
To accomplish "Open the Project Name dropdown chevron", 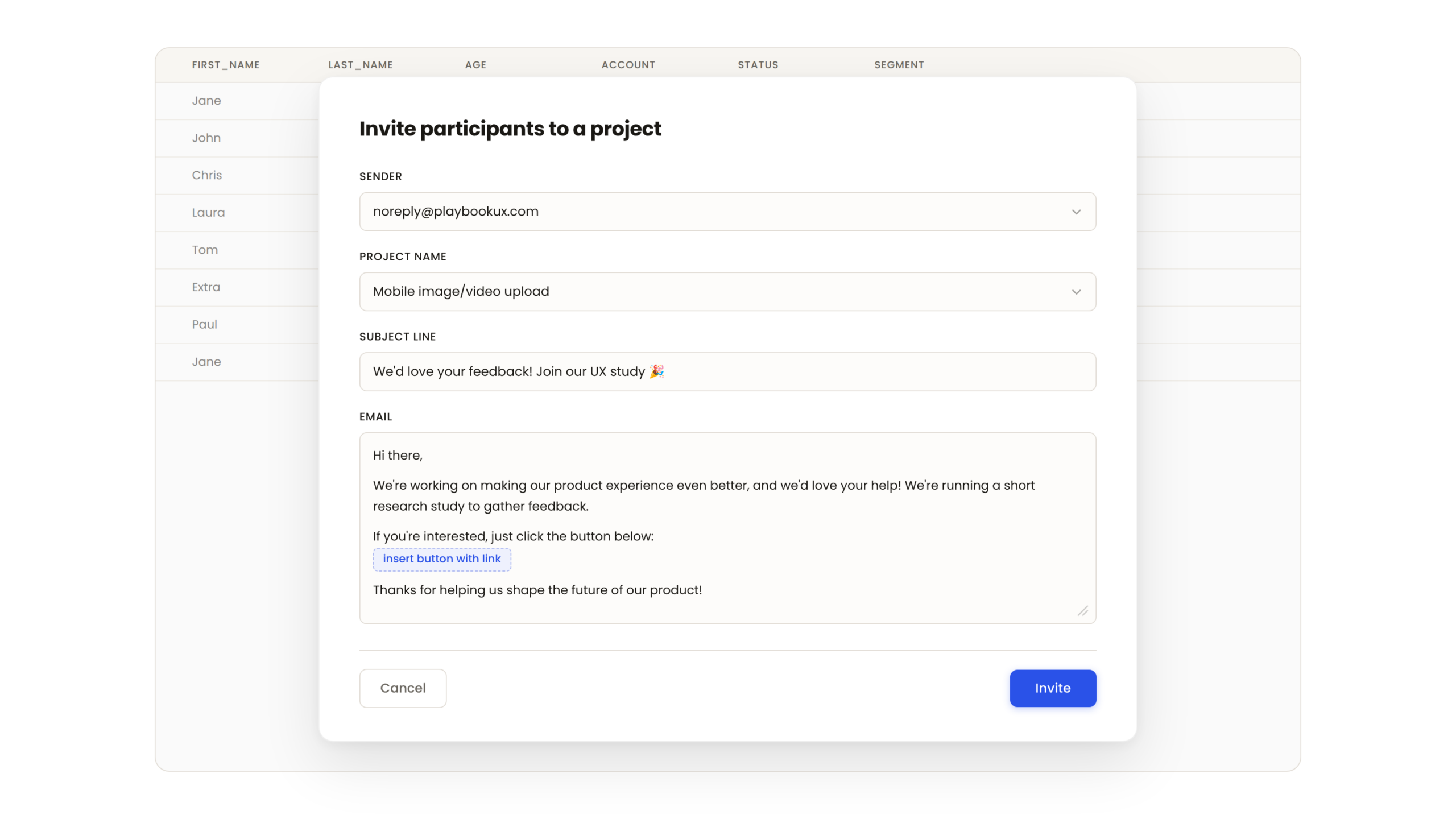I will [x=1076, y=292].
